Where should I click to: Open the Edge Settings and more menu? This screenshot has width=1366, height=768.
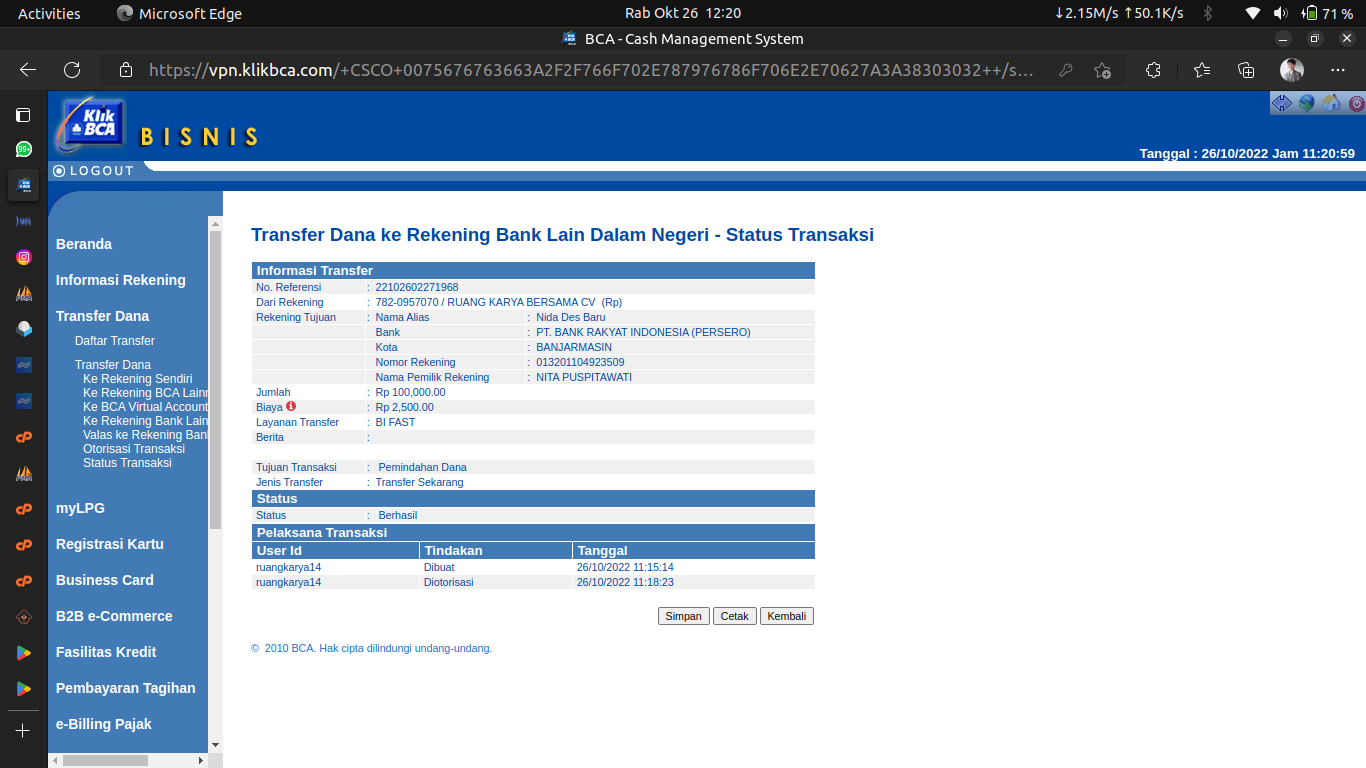(1338, 70)
